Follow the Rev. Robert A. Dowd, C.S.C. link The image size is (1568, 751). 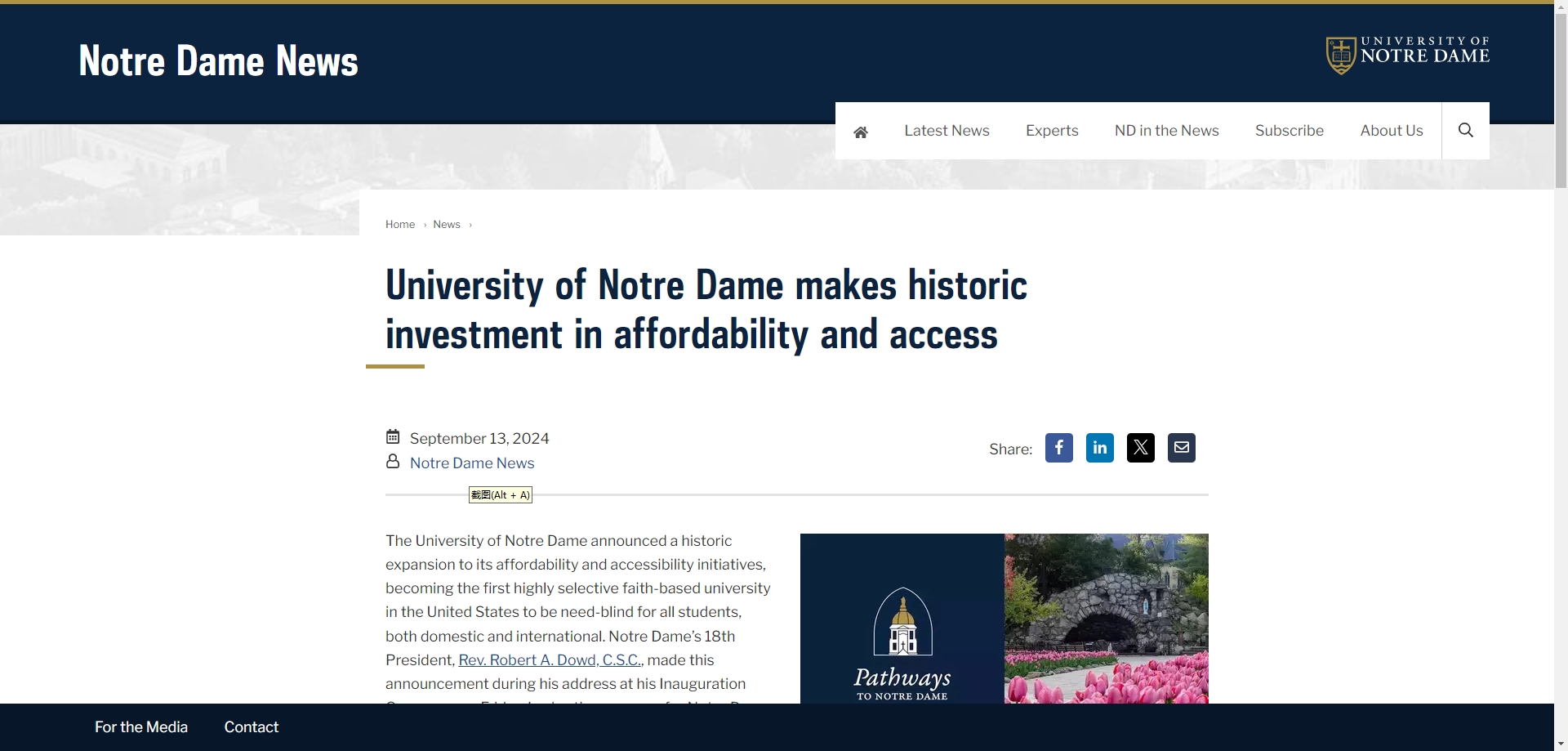click(550, 660)
